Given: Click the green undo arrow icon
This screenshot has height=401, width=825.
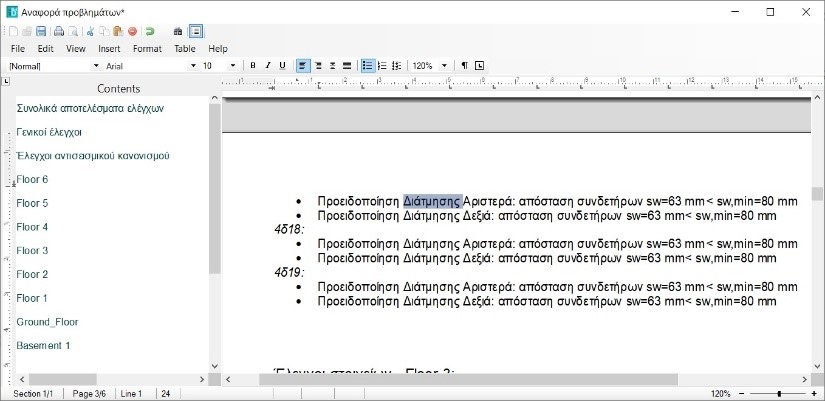Looking at the screenshot, I should pos(150,32).
